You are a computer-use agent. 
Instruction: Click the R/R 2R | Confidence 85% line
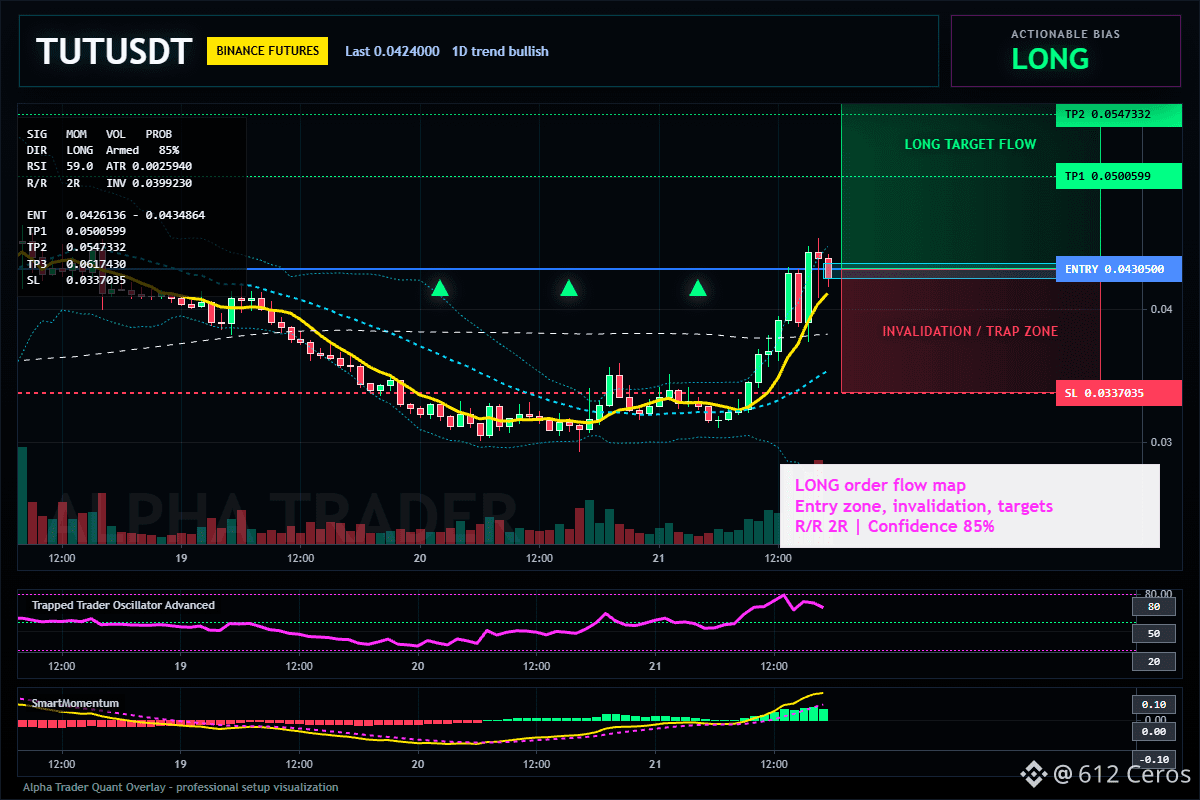coord(895,526)
